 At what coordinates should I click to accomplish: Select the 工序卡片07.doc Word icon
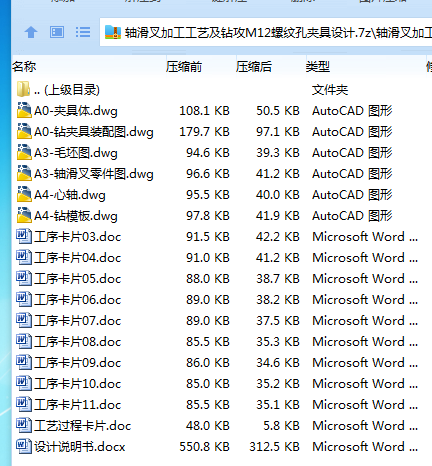(24, 320)
